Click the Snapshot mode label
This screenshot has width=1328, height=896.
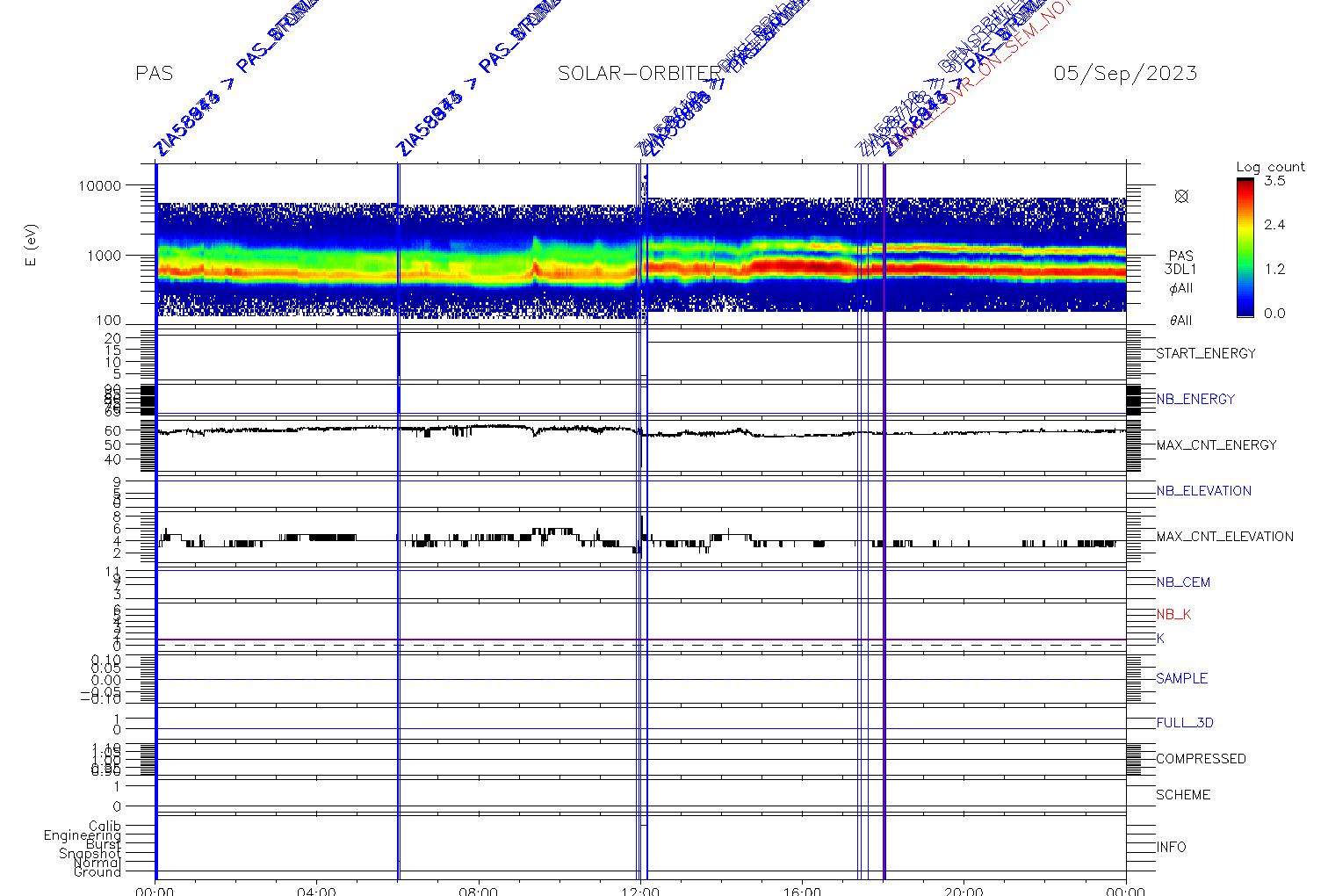pyautogui.click(x=90, y=854)
